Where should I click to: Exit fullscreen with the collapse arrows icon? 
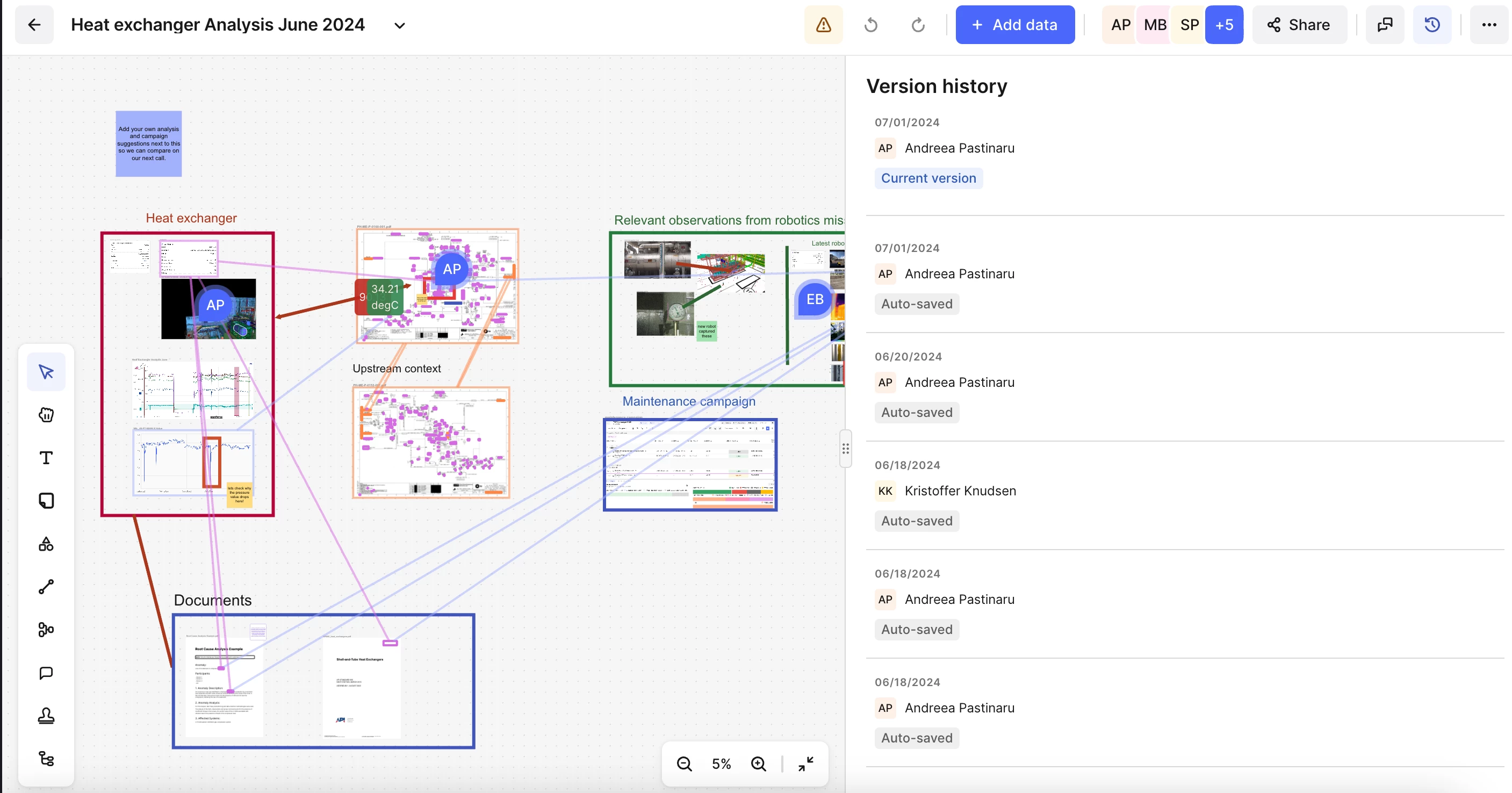[805, 763]
